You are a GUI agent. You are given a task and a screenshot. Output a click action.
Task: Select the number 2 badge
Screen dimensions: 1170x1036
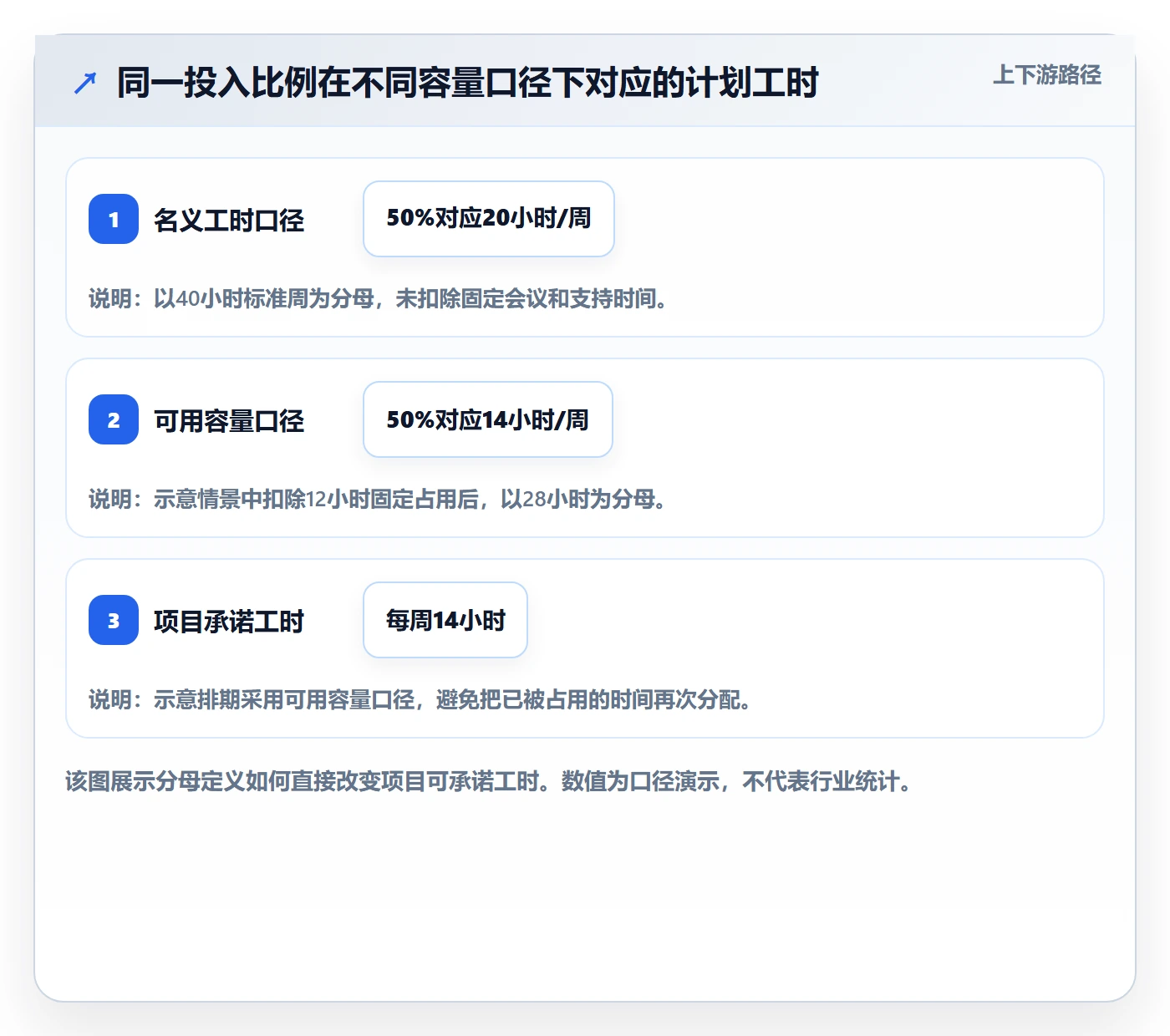point(114,419)
